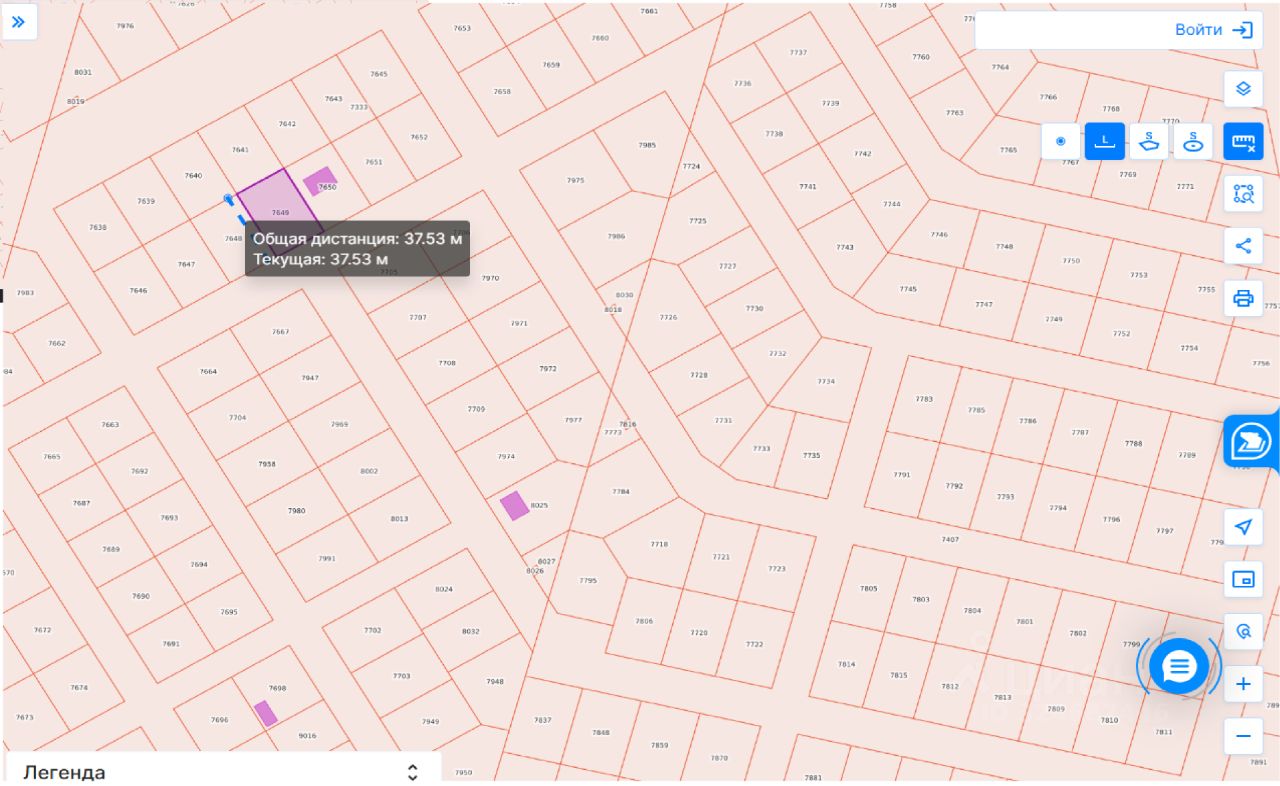Select the circle area measurement tool
The height and width of the screenshot is (786, 1280).
(1193, 142)
